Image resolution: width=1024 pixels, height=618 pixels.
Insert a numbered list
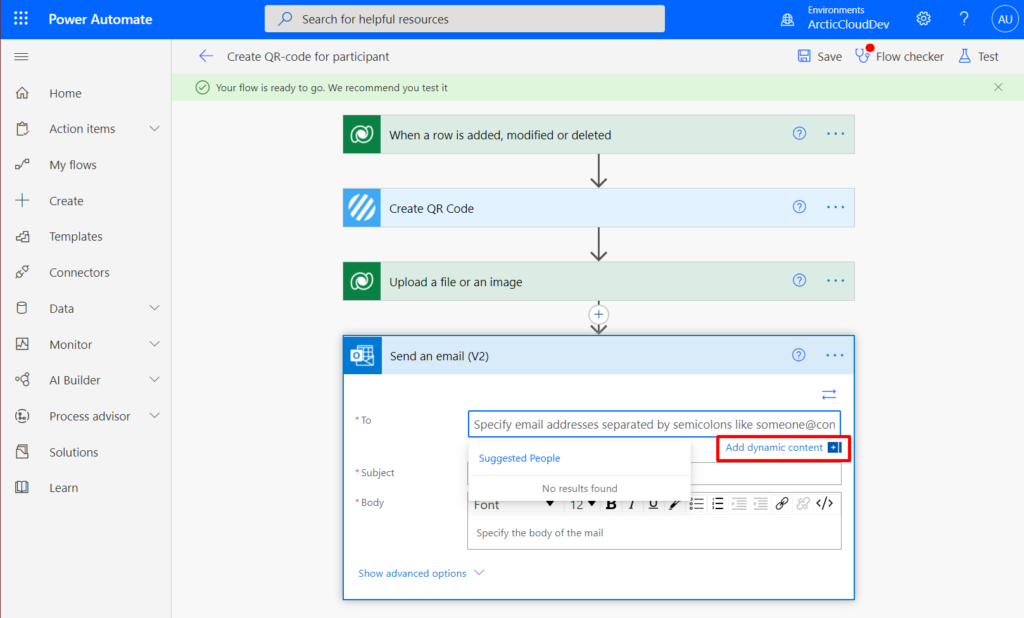pyautogui.click(x=718, y=504)
